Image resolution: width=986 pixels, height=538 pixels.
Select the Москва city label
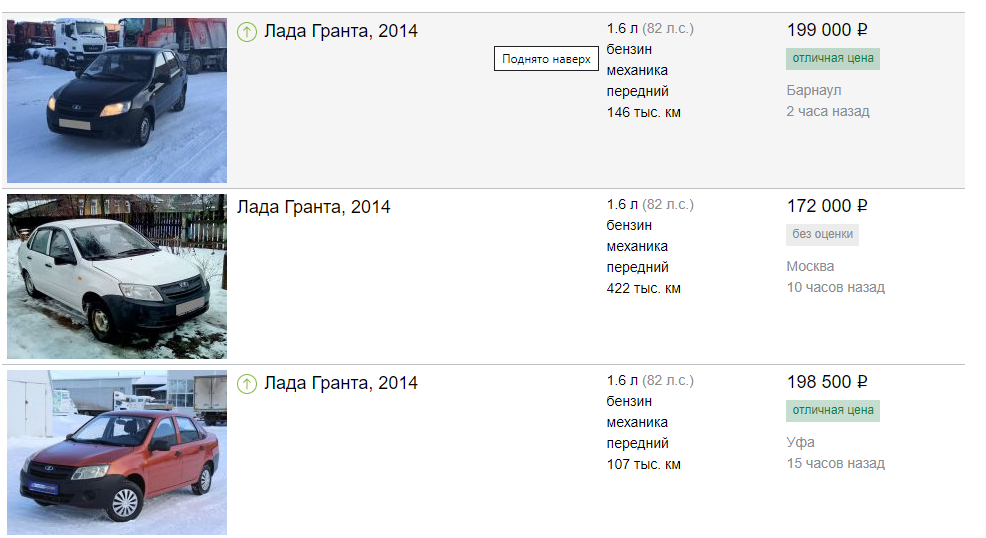[x=810, y=267]
